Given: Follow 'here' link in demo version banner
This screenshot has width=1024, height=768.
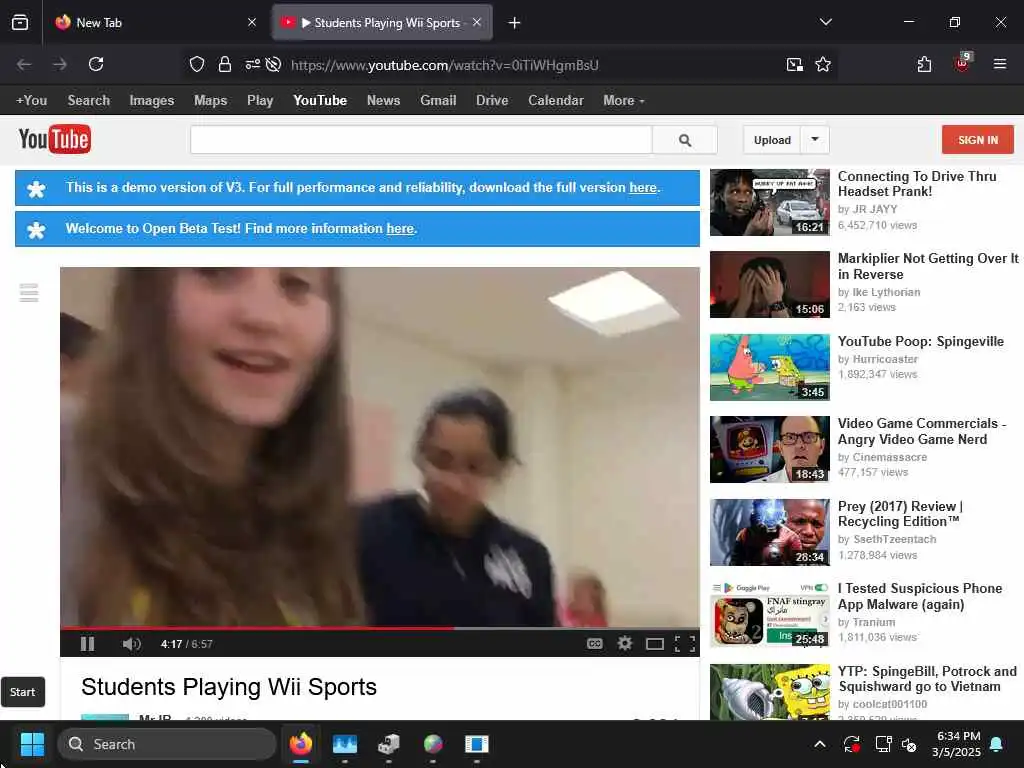Looking at the screenshot, I should click(x=643, y=187).
